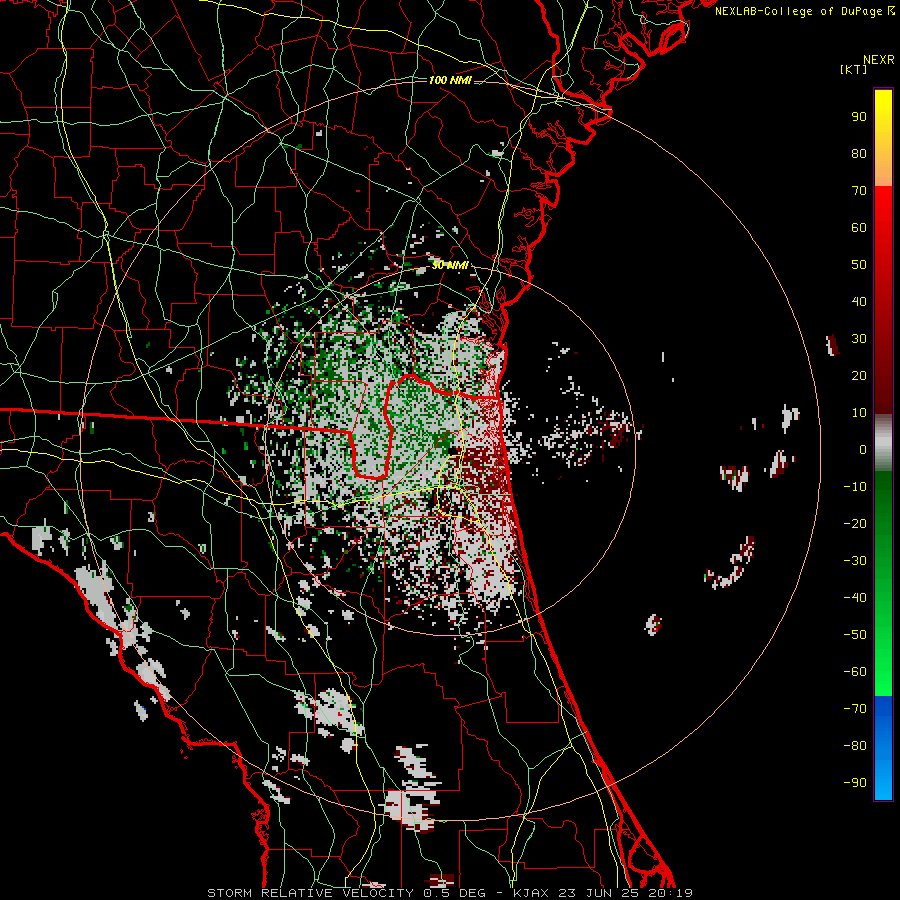Click the -40 value on the velocity scale
The height and width of the screenshot is (900, 900).
click(x=855, y=598)
